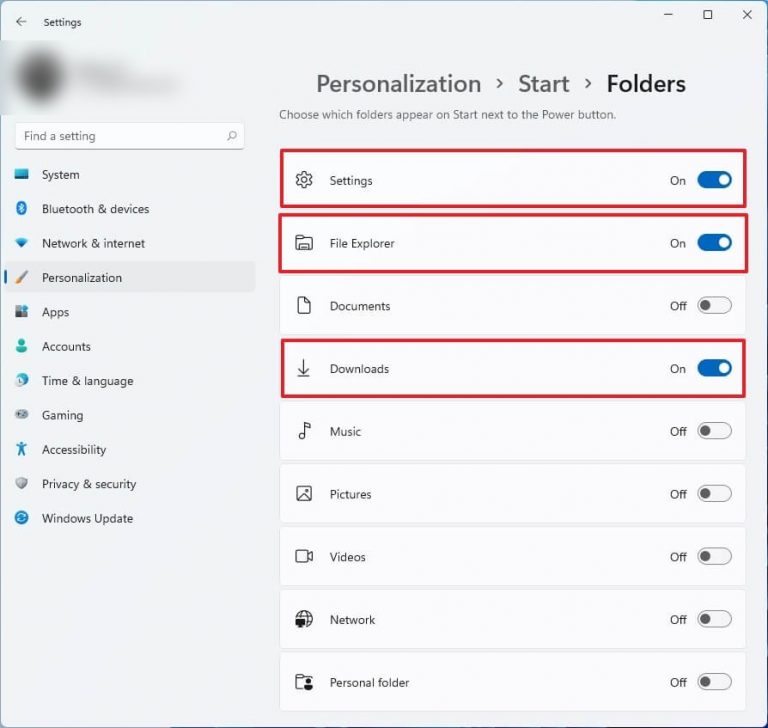Click the Videos camera icon
768x728 pixels.
(x=304, y=556)
